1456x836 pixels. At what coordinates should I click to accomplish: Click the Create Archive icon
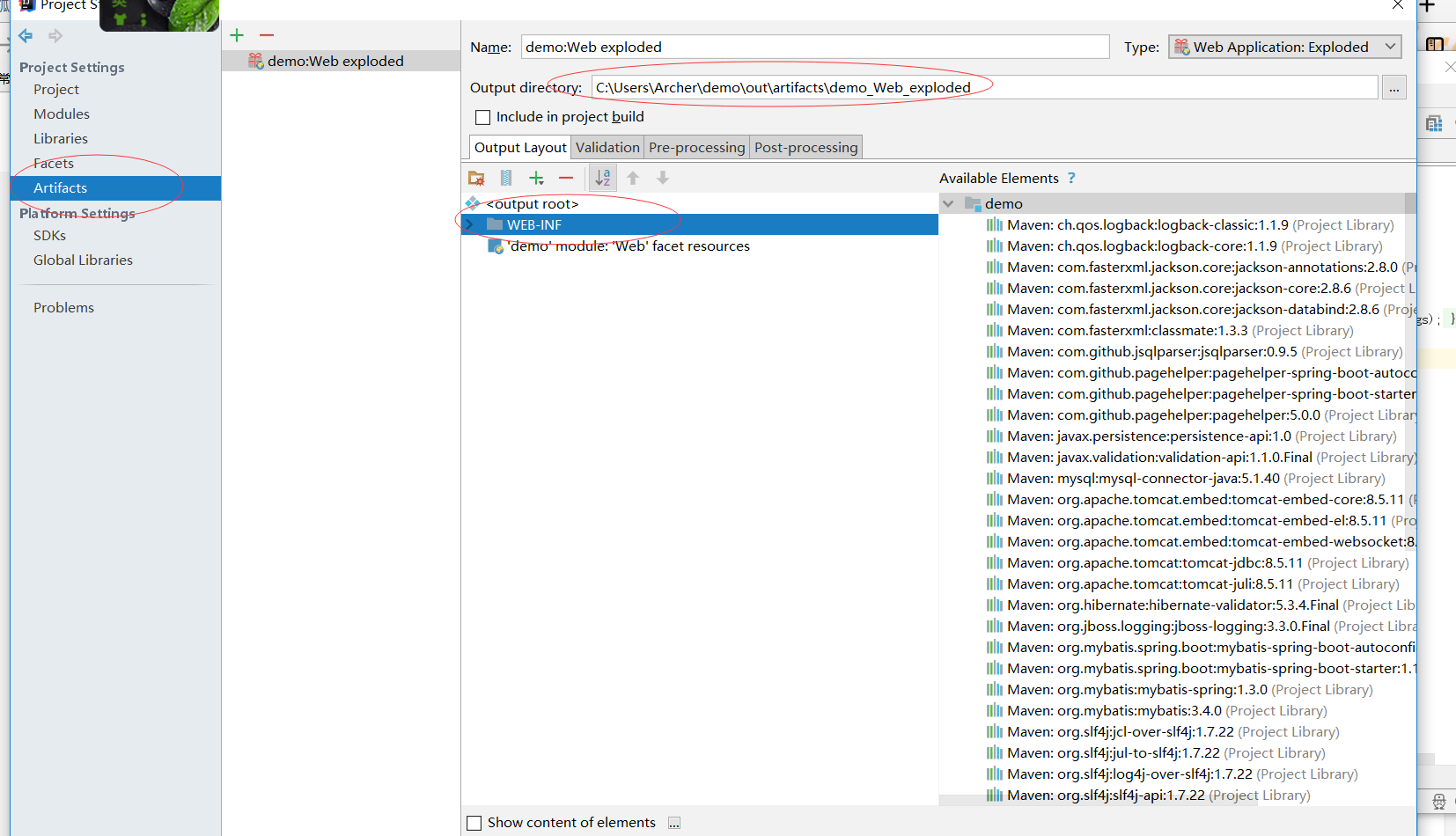point(505,177)
